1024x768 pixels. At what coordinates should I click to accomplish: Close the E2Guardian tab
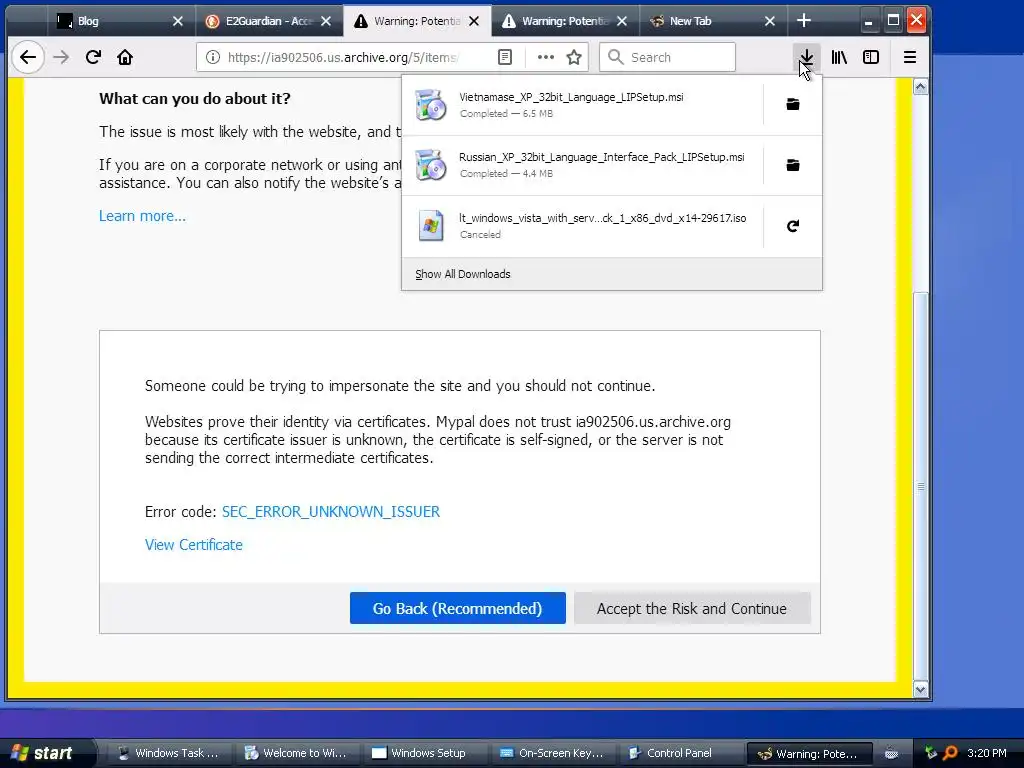point(326,22)
